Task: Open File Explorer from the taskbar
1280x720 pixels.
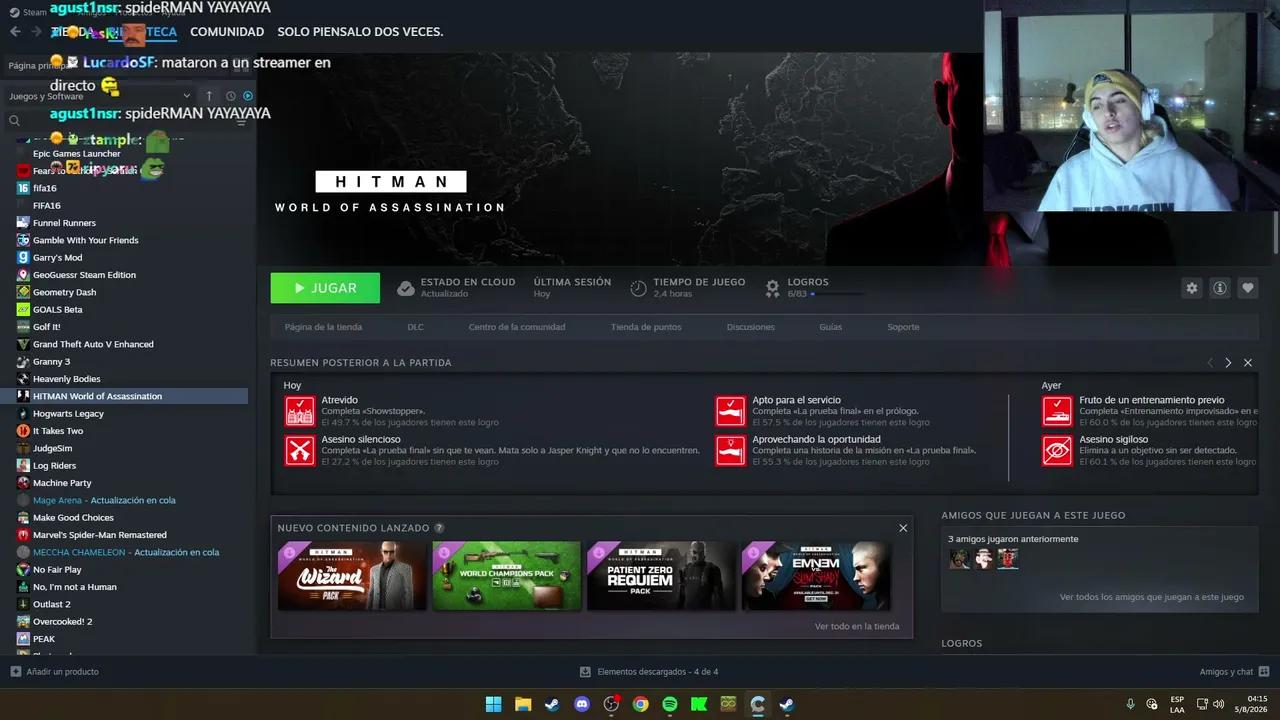Action: (523, 704)
